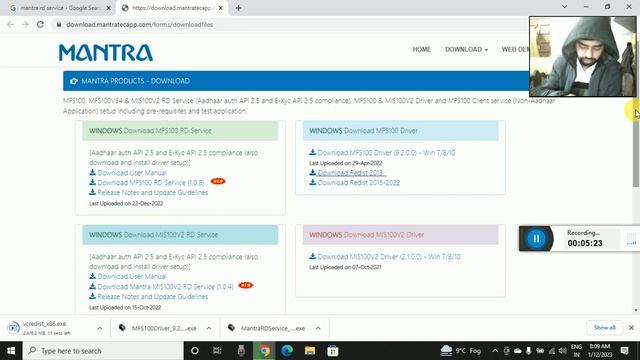
Task: Close the download.mantratecapp tab
Action: click(220, 8)
